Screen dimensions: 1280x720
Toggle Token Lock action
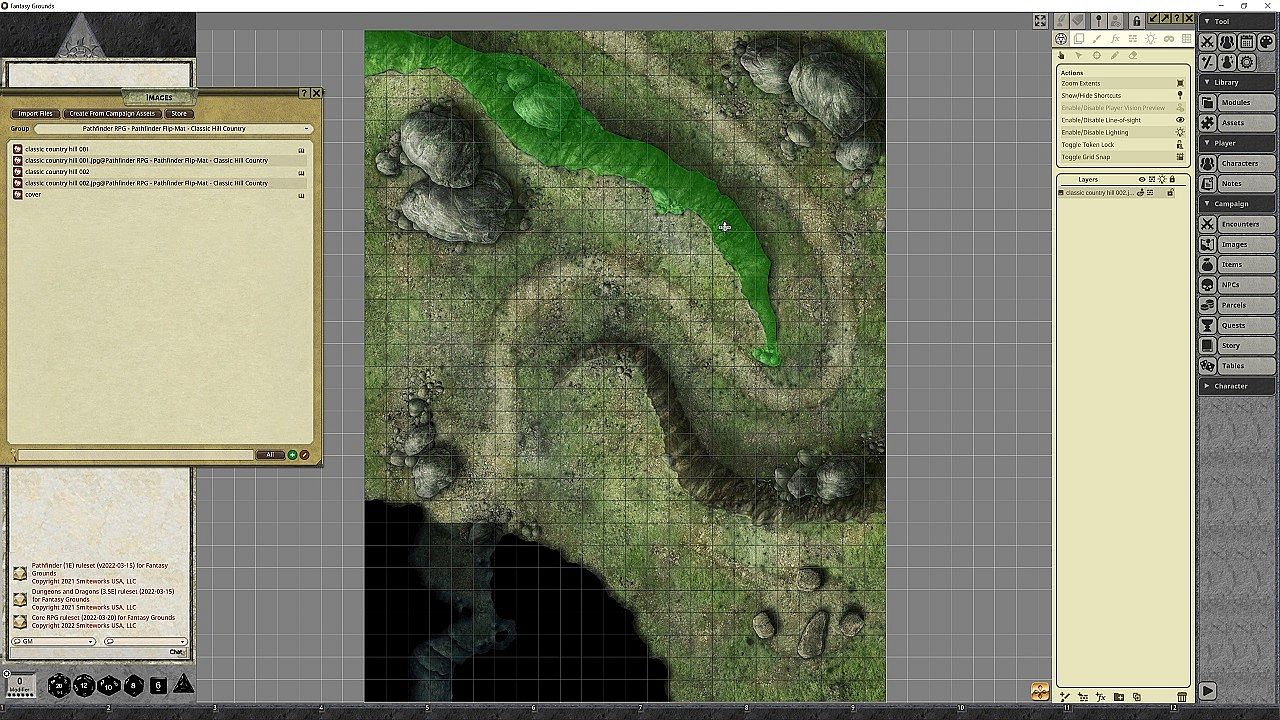[1123, 144]
